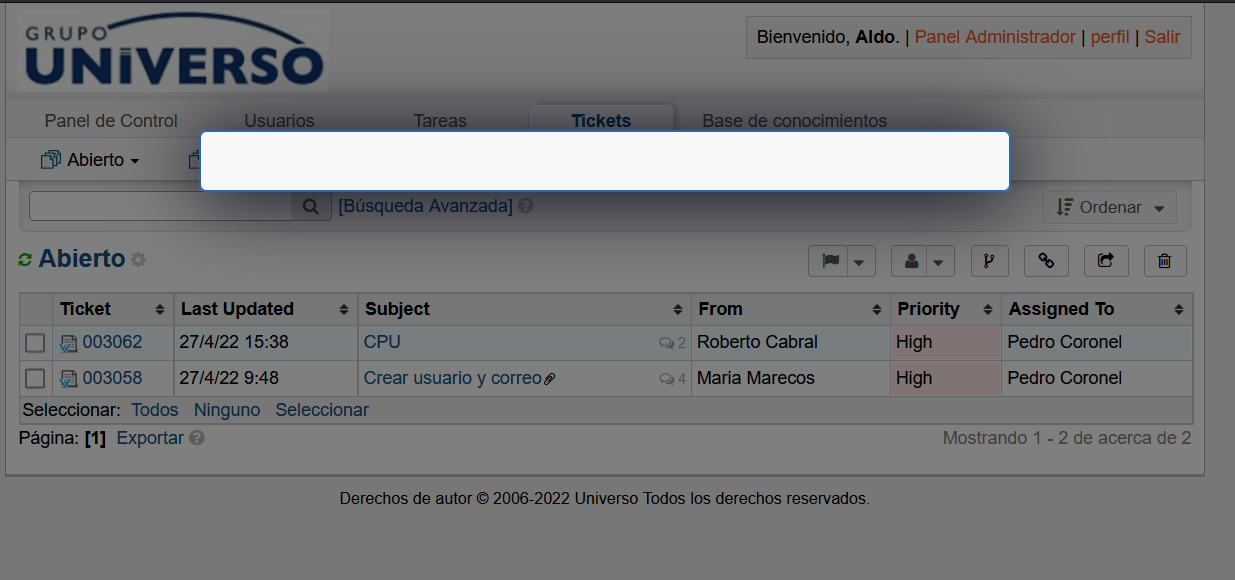Check the box for ticket 003058
The image size is (1235, 580).
pyautogui.click(x=35, y=379)
